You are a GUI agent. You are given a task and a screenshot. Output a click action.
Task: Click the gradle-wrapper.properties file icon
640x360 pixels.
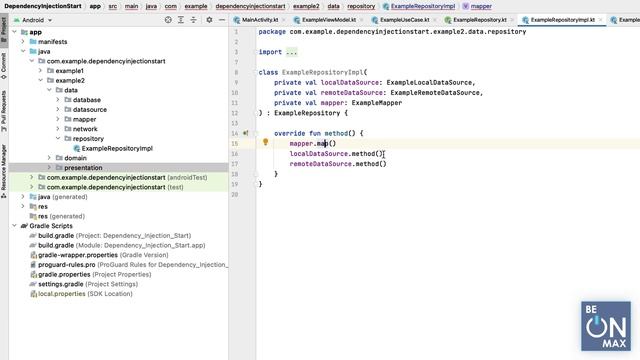tap(33, 255)
